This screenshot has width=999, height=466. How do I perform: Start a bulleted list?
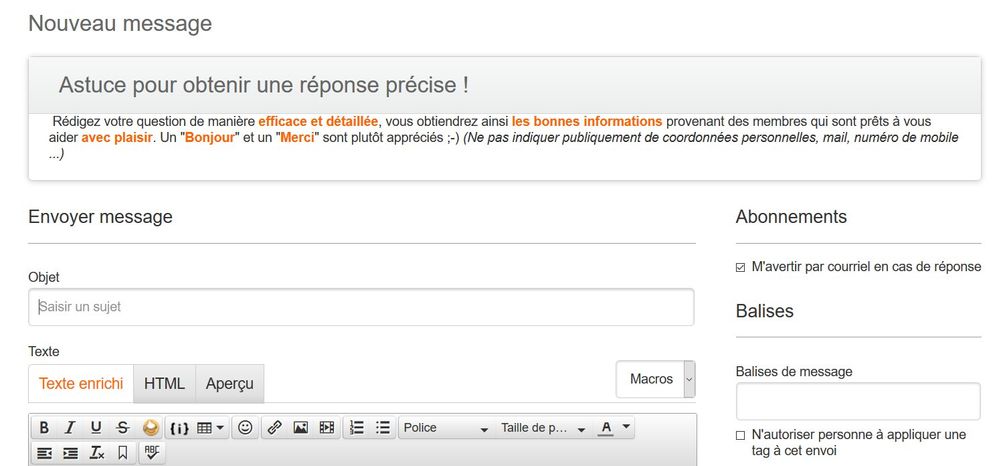382,428
